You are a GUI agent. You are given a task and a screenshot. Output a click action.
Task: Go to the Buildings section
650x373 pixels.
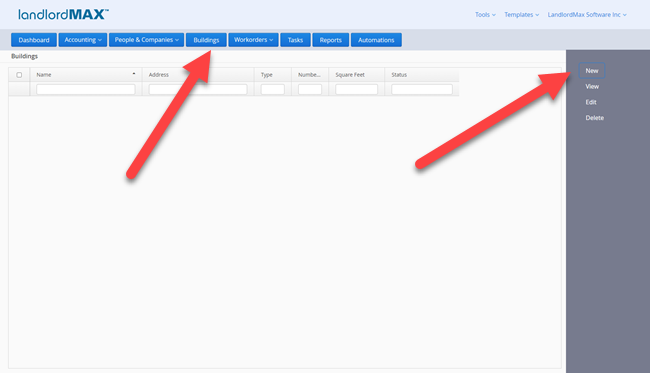click(206, 40)
